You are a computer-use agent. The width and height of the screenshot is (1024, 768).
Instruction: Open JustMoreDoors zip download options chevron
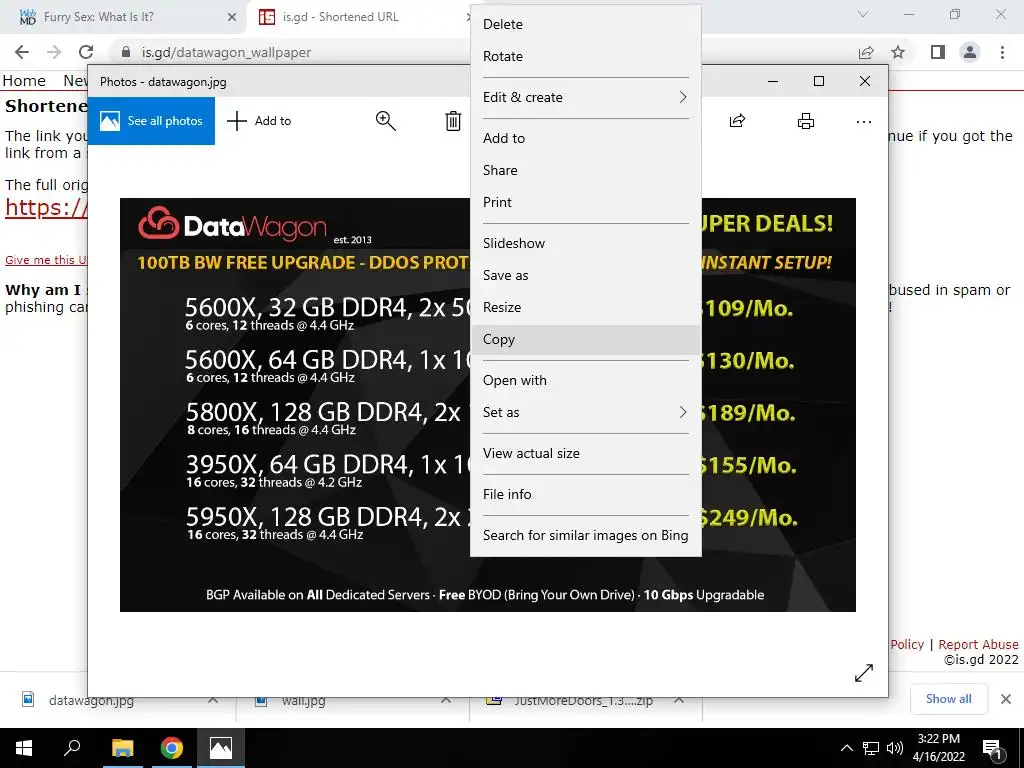[679, 701]
